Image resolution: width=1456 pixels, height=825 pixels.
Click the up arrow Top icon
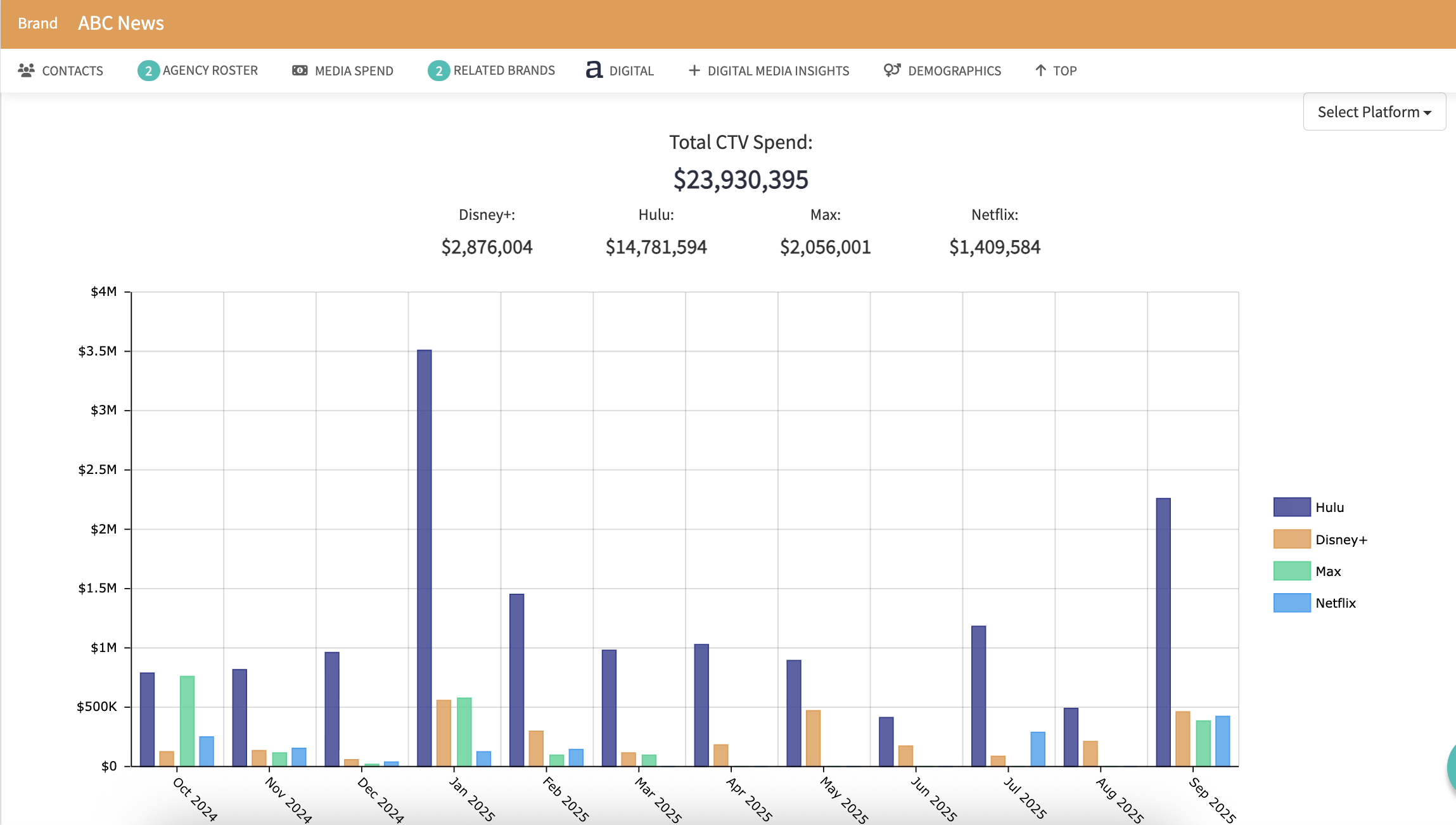(x=1040, y=70)
